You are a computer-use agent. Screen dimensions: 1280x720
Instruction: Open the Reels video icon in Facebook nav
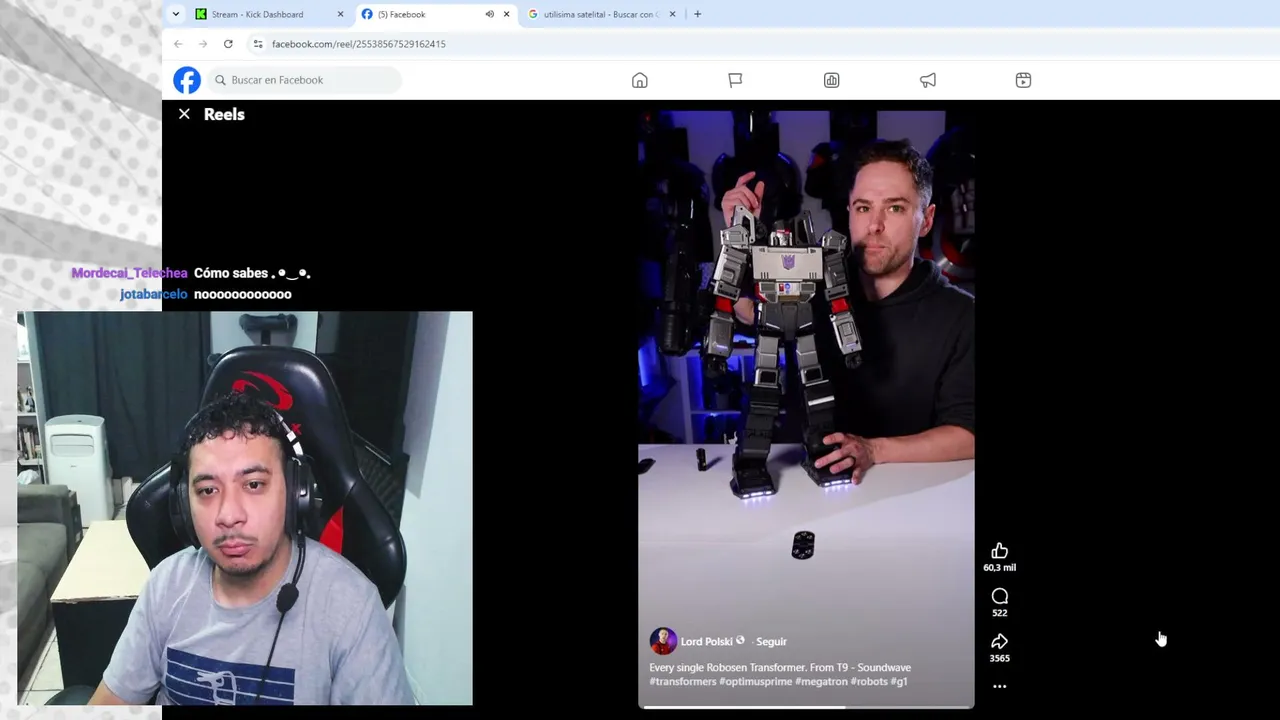[x=1023, y=80]
